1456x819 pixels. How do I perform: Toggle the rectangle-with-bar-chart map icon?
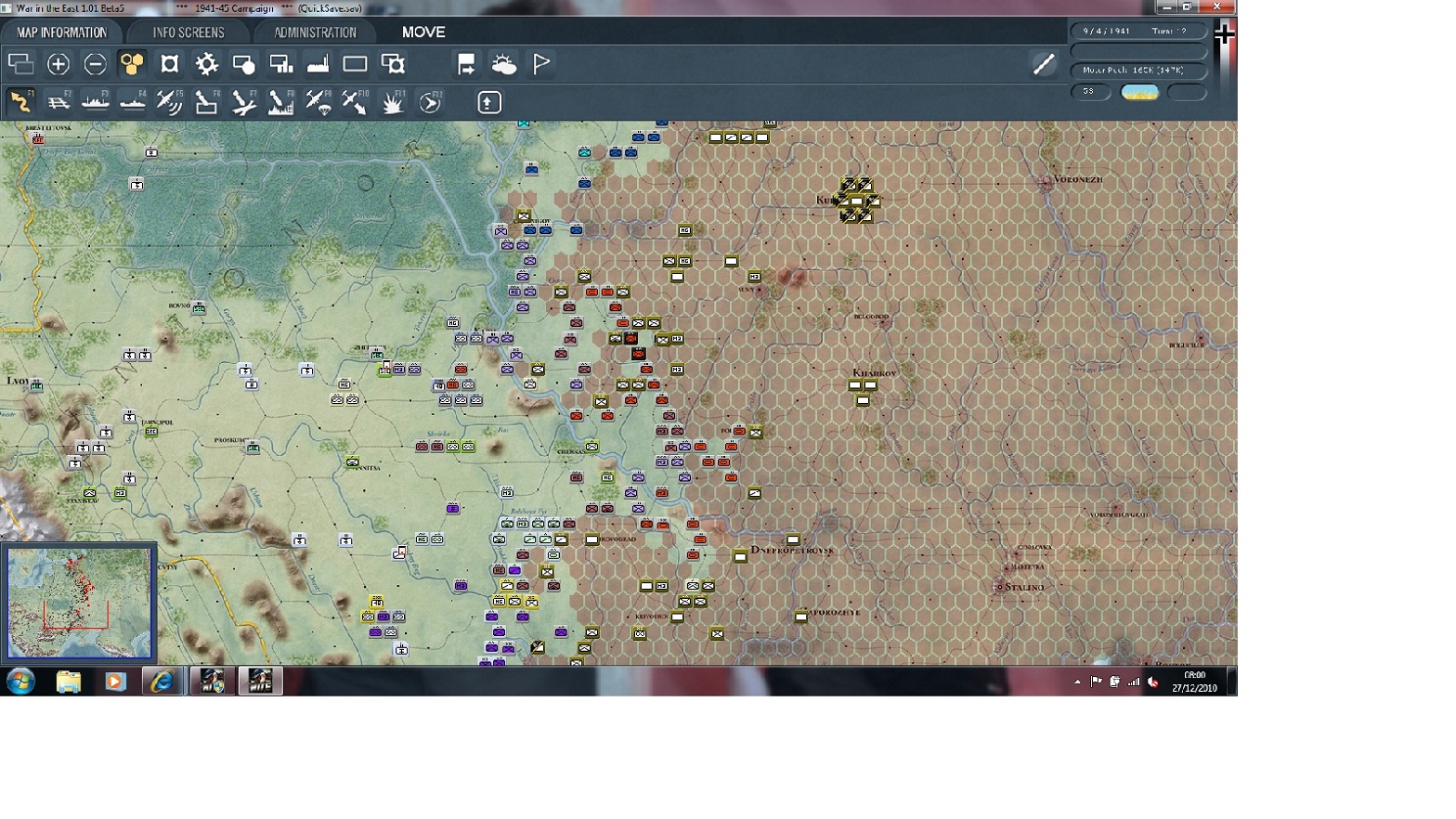point(280,64)
